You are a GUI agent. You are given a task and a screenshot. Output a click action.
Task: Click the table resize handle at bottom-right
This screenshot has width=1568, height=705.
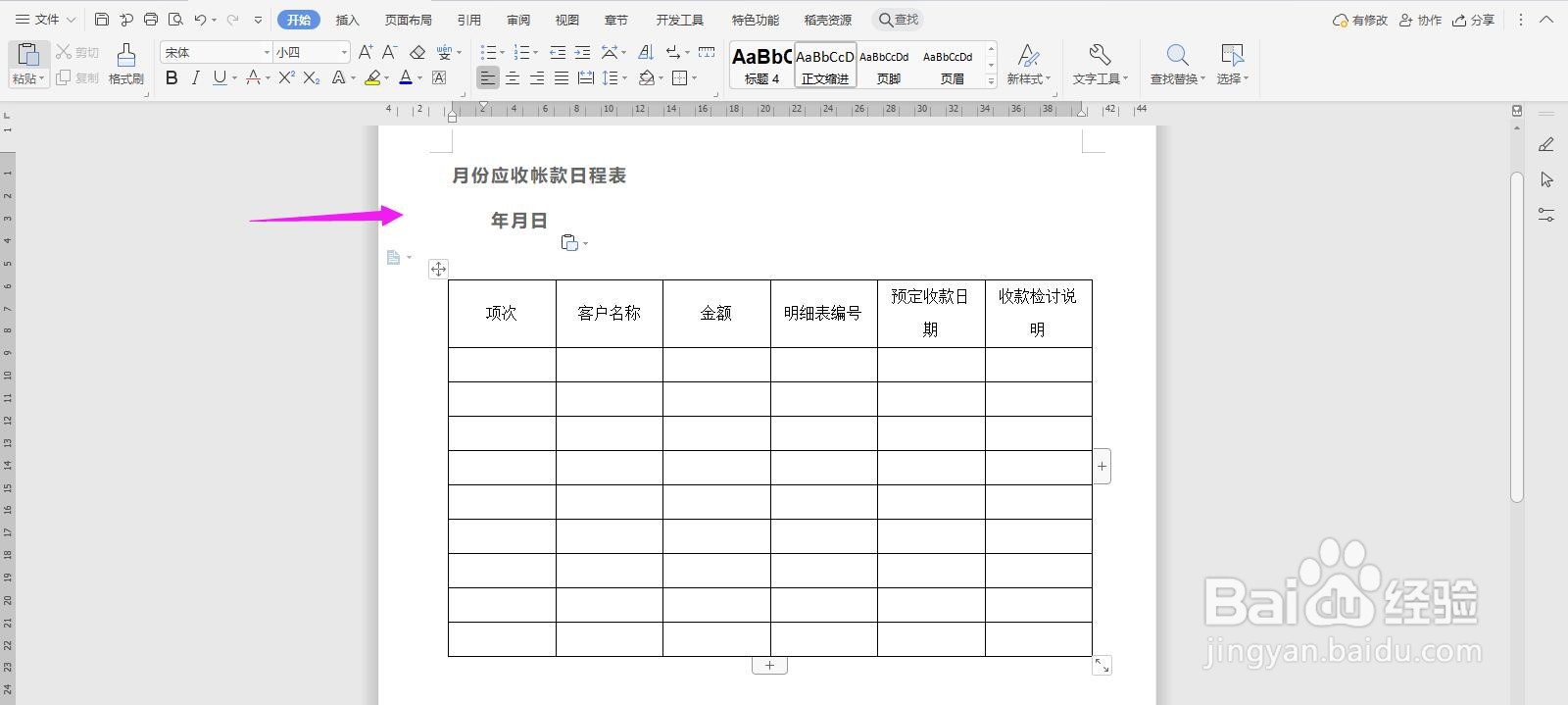(x=1102, y=666)
